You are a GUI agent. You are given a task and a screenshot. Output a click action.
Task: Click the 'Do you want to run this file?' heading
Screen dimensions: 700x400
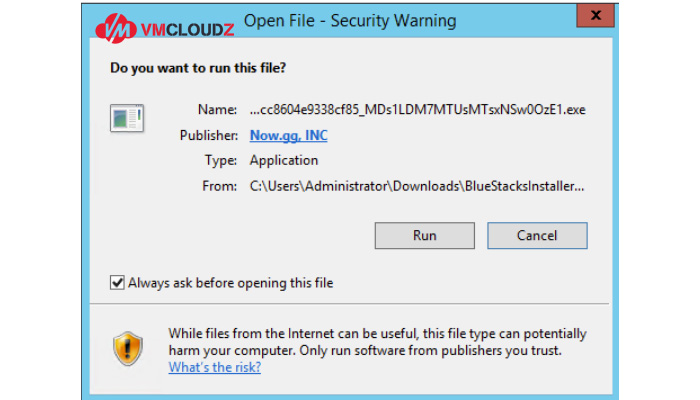pos(198,68)
